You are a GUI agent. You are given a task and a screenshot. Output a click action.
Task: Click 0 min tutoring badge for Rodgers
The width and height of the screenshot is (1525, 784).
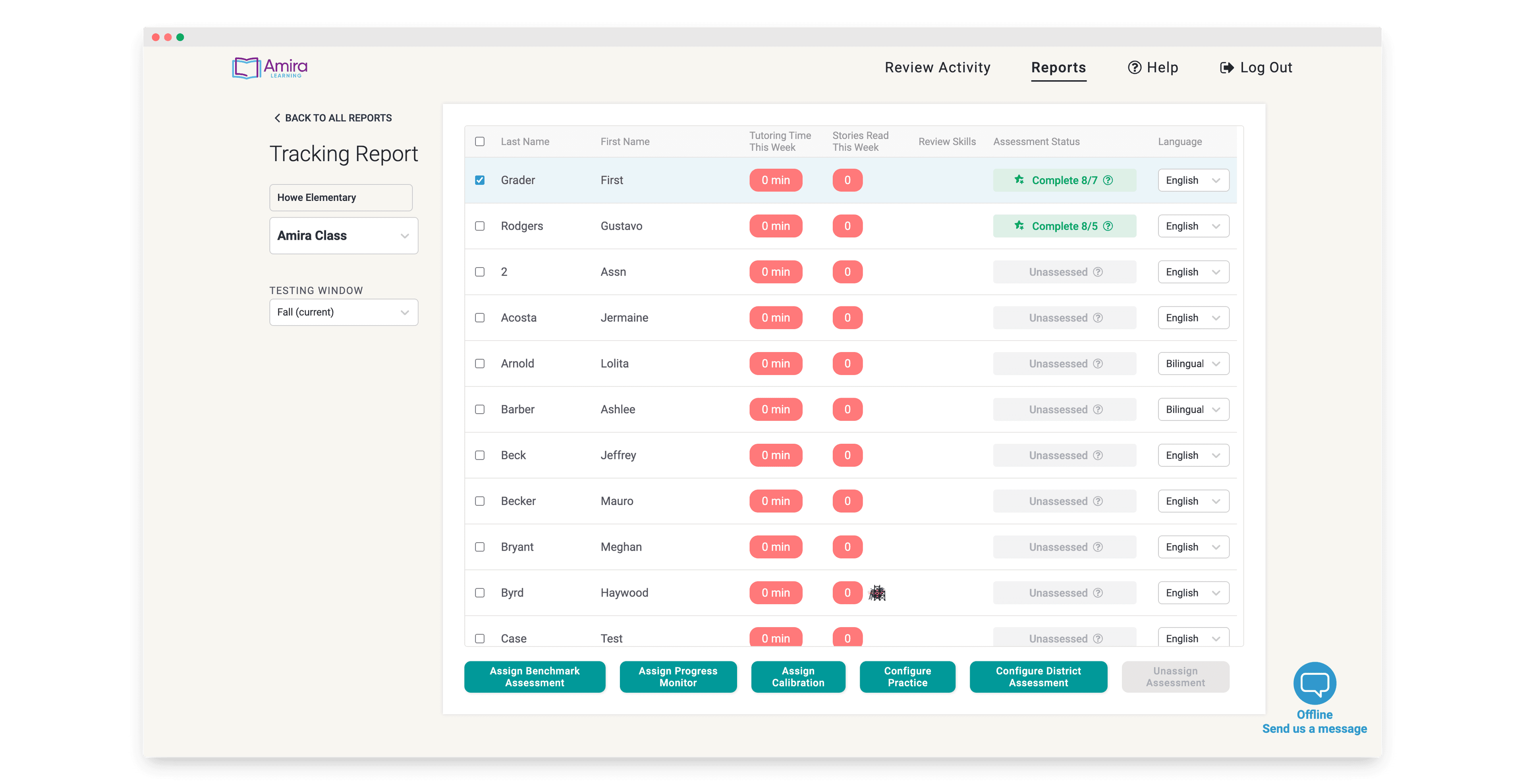(x=776, y=226)
